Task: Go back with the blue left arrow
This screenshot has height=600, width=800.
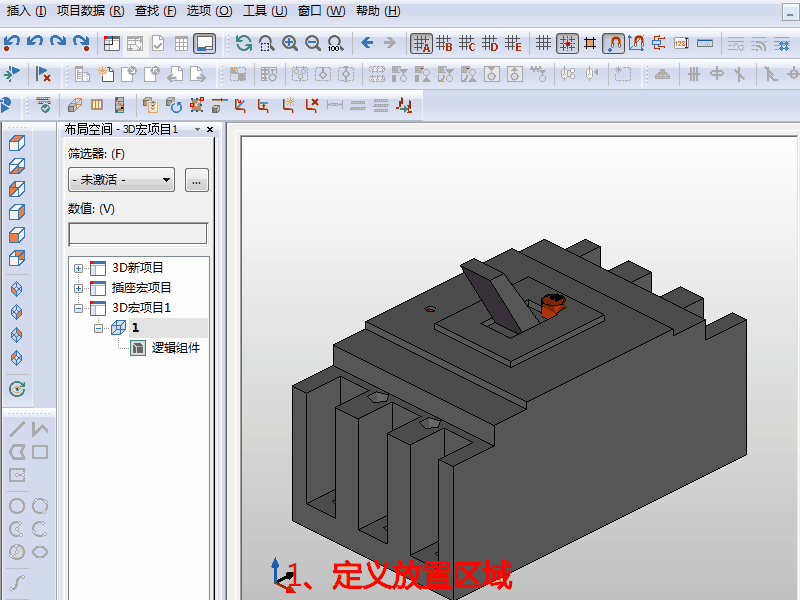Action: pyautogui.click(x=367, y=43)
